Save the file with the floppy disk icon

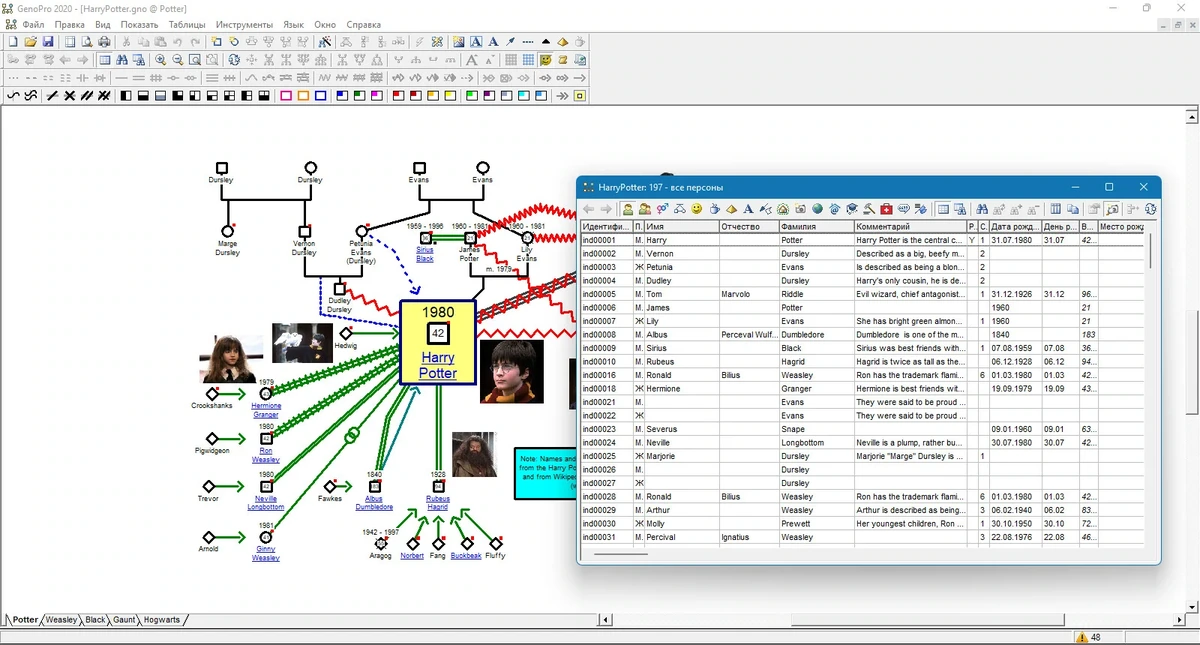pyautogui.click(x=48, y=41)
